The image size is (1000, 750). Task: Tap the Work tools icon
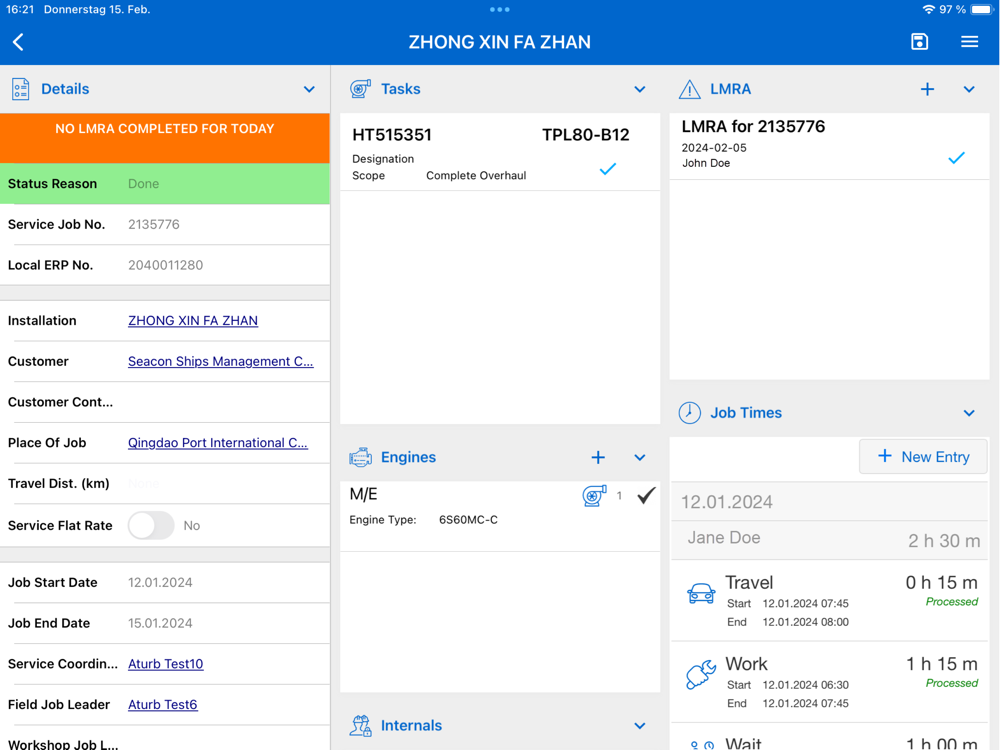(x=701, y=675)
